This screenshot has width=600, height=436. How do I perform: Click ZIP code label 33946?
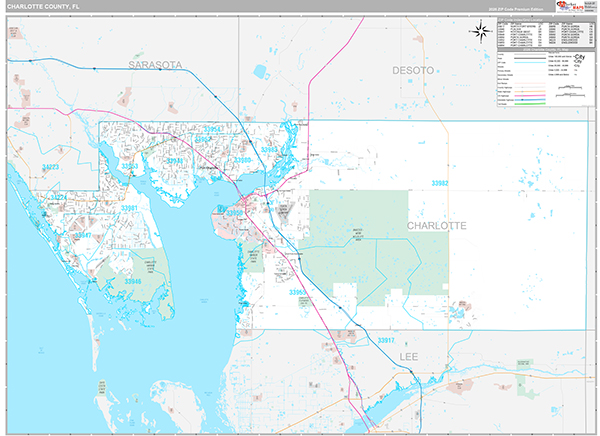[133, 282]
